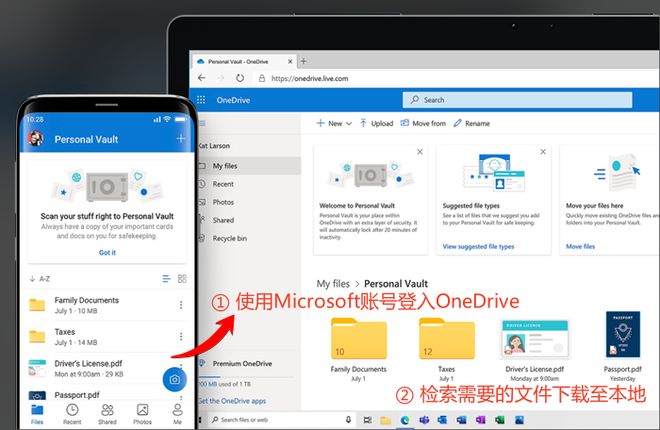Select the Me tab on phone
Image resolution: width=660 pixels, height=430 pixels.
pos(178,414)
